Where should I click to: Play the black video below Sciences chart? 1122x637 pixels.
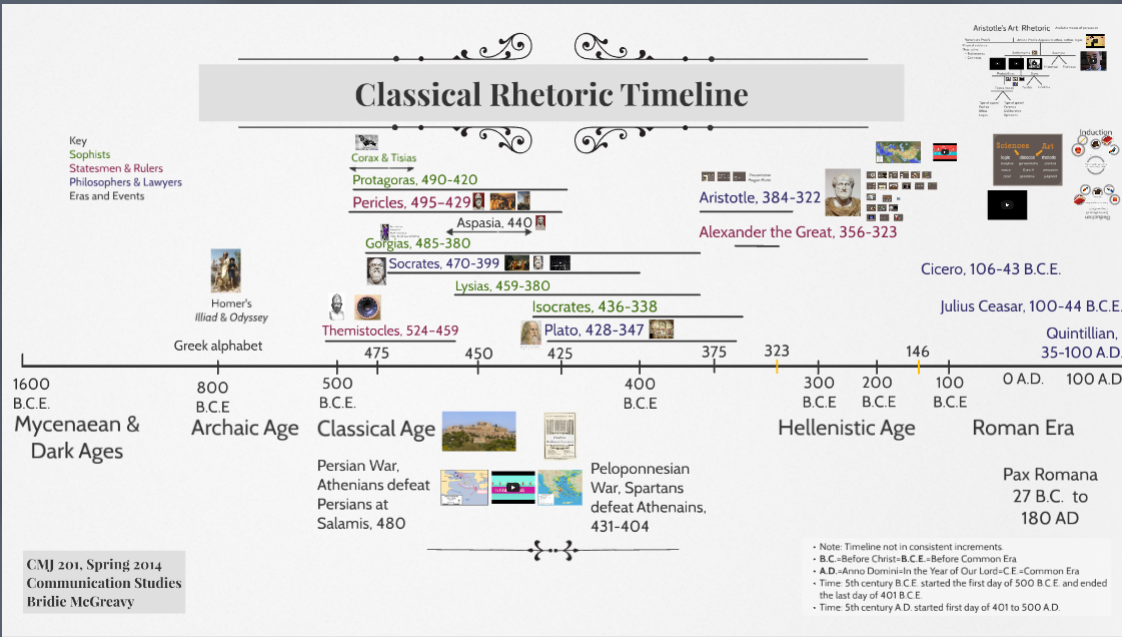1007,204
